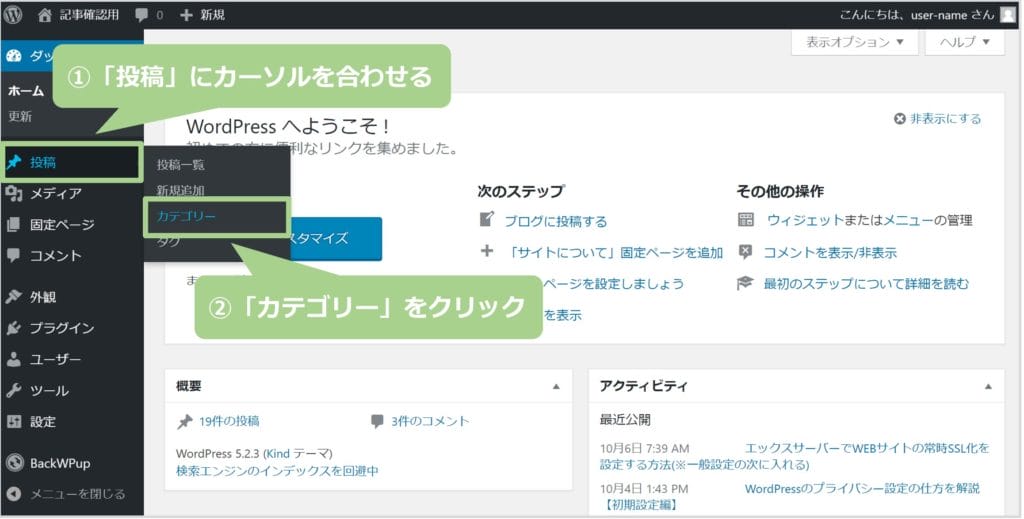Viewport: 1024px width, 519px height.
Task: Click the bubble icon beside 3件のコメント
Action: [x=377, y=422]
